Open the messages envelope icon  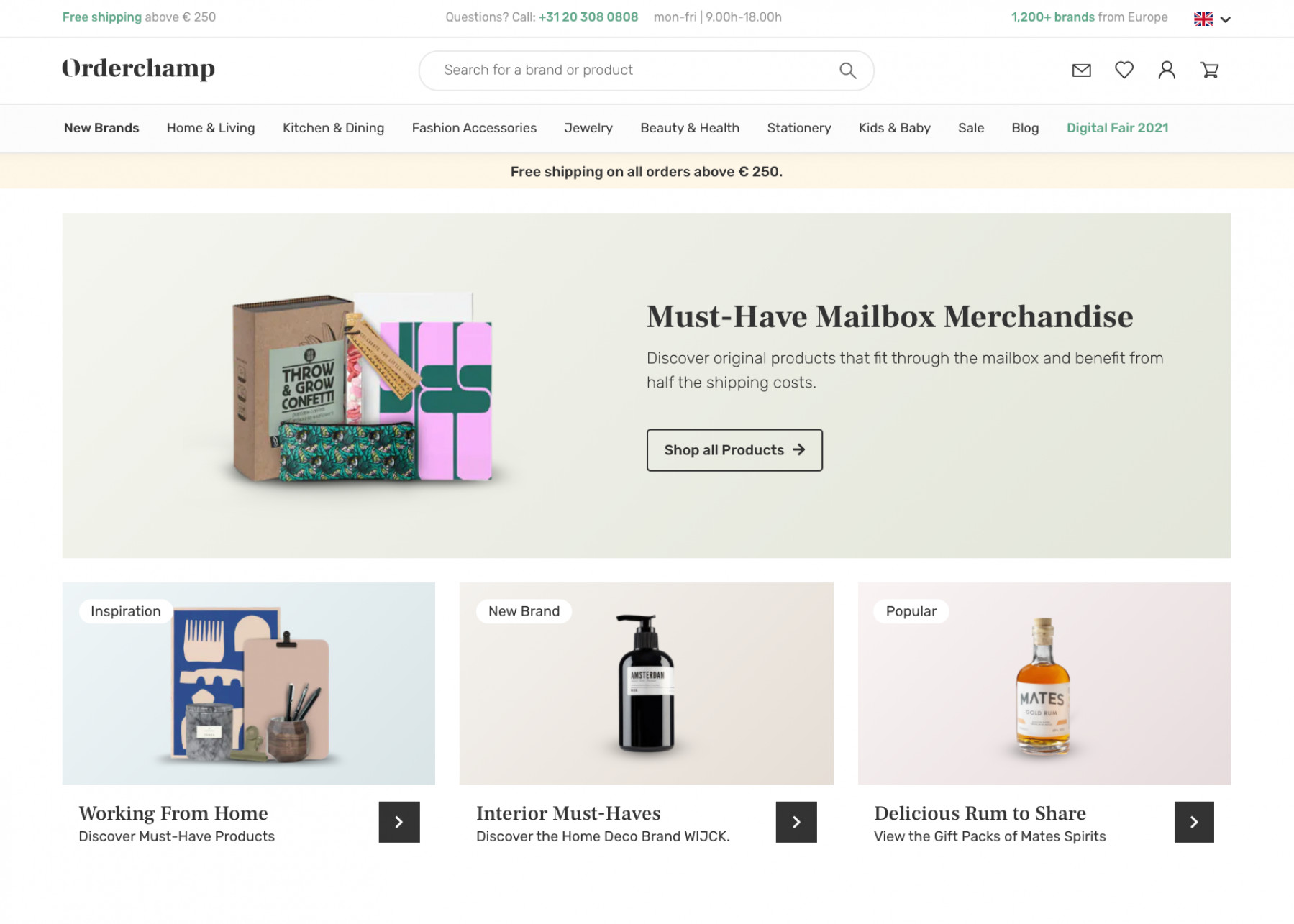coord(1081,70)
